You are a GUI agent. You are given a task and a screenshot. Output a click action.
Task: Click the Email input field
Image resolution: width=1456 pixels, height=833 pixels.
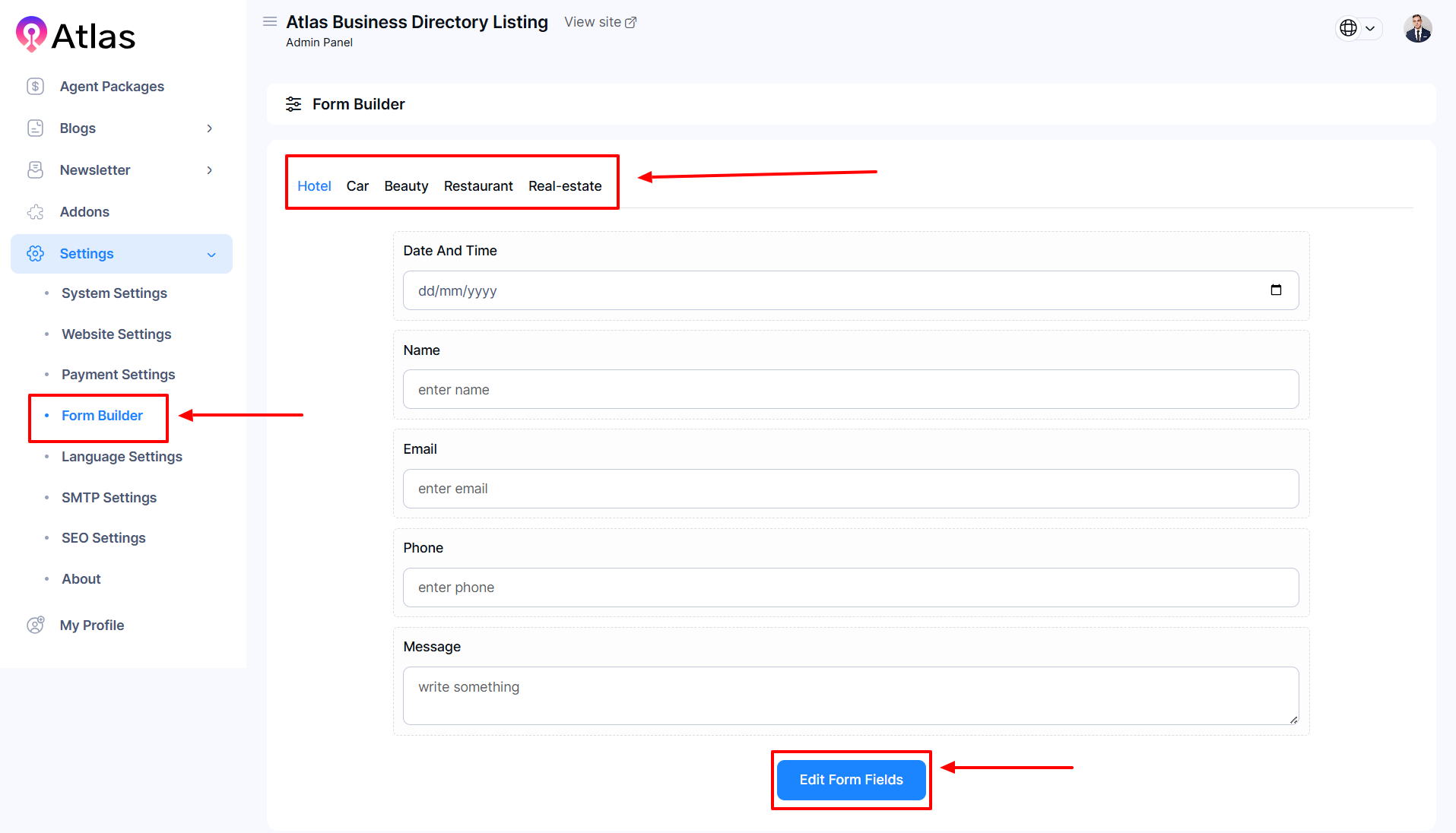coord(850,489)
